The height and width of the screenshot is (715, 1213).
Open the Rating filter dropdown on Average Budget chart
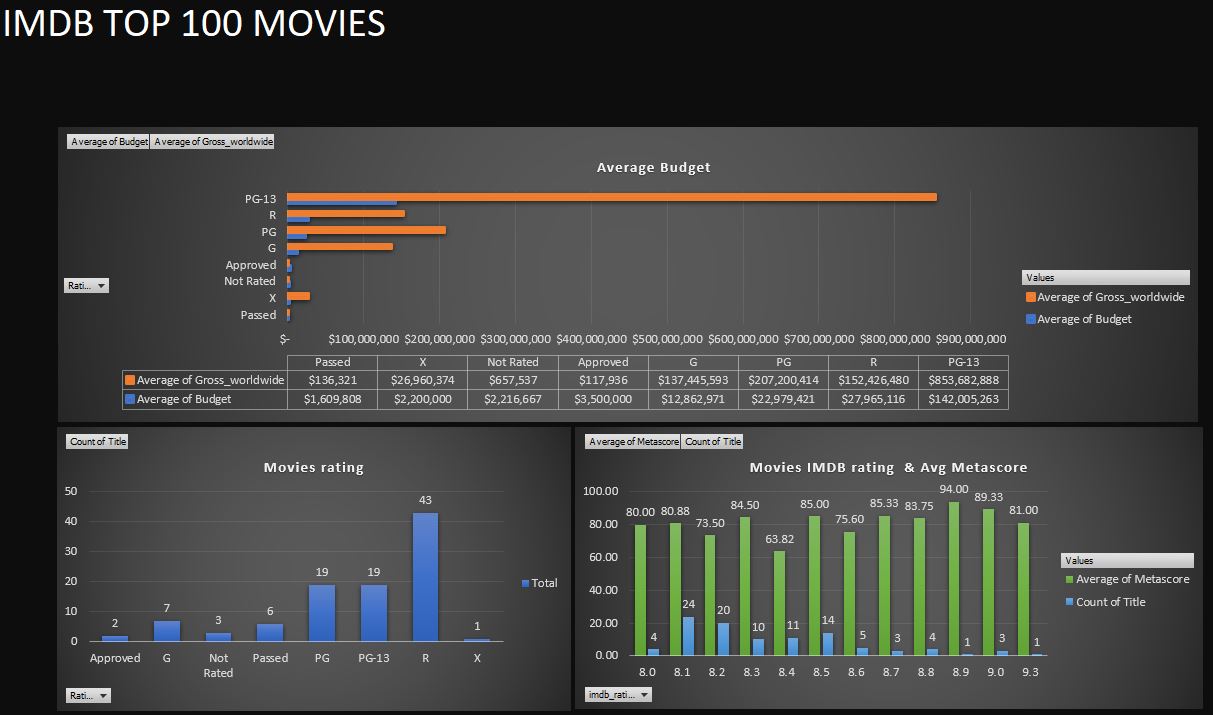(x=86, y=285)
